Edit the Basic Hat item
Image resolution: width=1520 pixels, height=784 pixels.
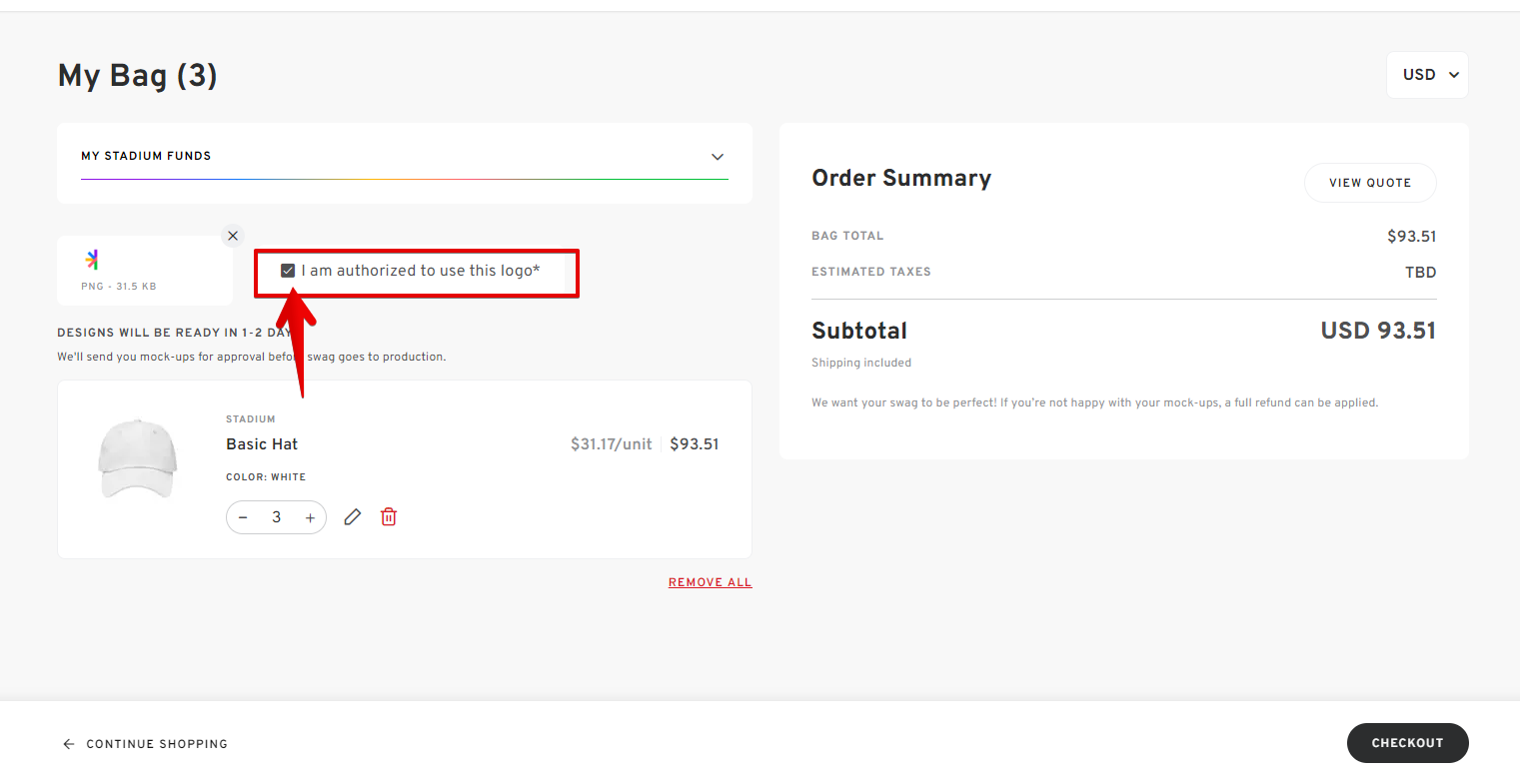pos(352,517)
